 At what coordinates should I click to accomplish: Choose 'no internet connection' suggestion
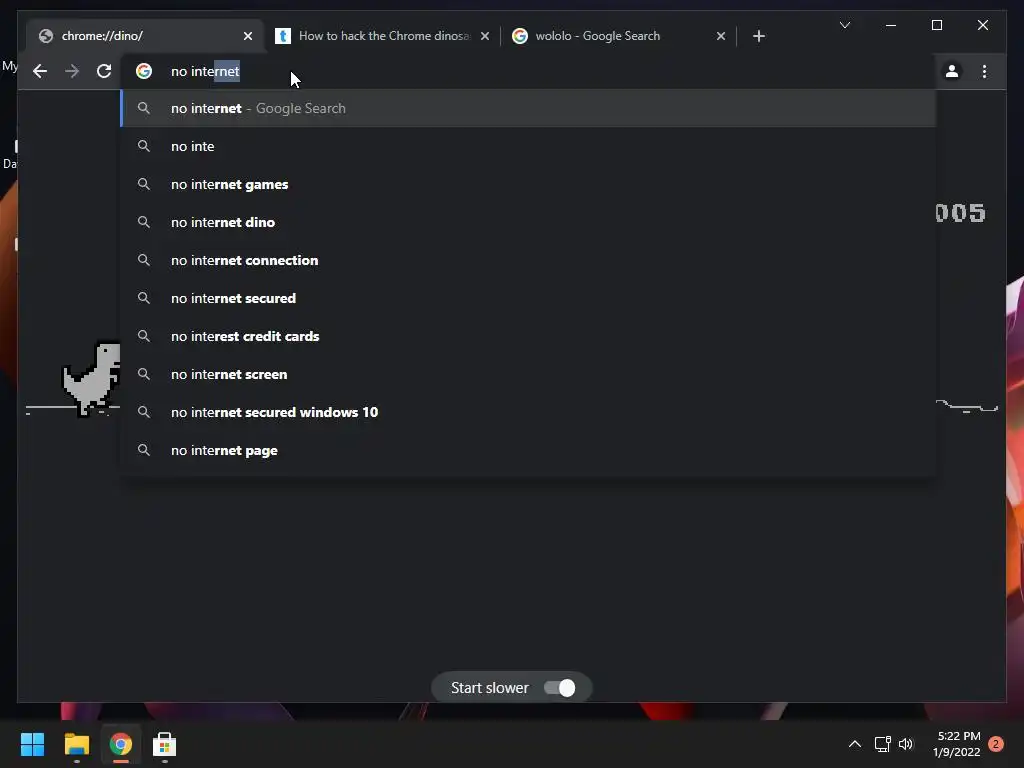coord(528,260)
